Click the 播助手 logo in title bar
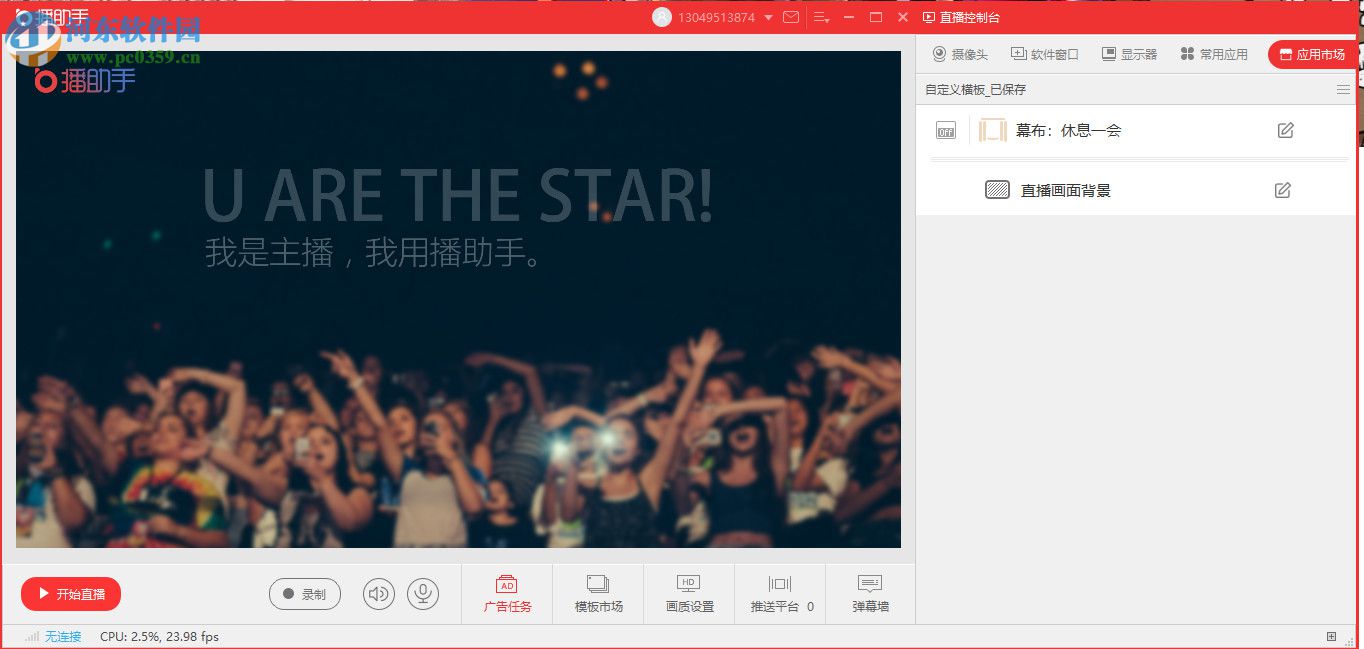Viewport: 1364px width, 649px height. pyautogui.click(x=53, y=17)
